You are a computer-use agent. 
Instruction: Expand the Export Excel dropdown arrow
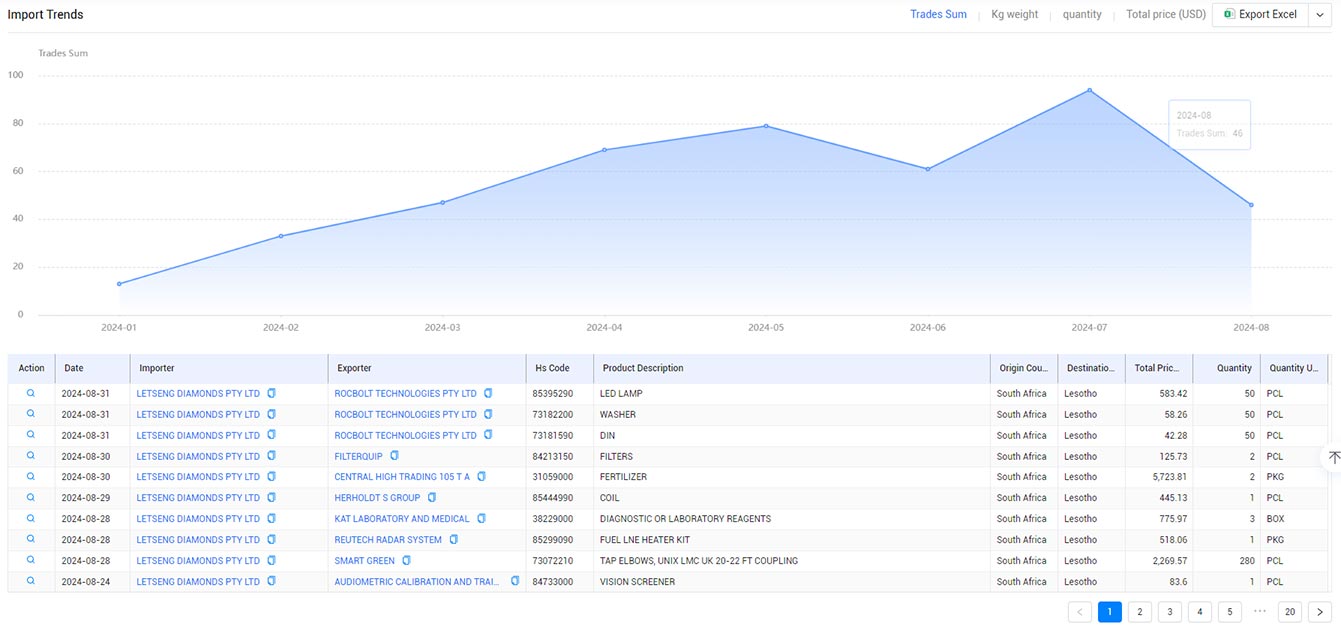pos(1320,15)
